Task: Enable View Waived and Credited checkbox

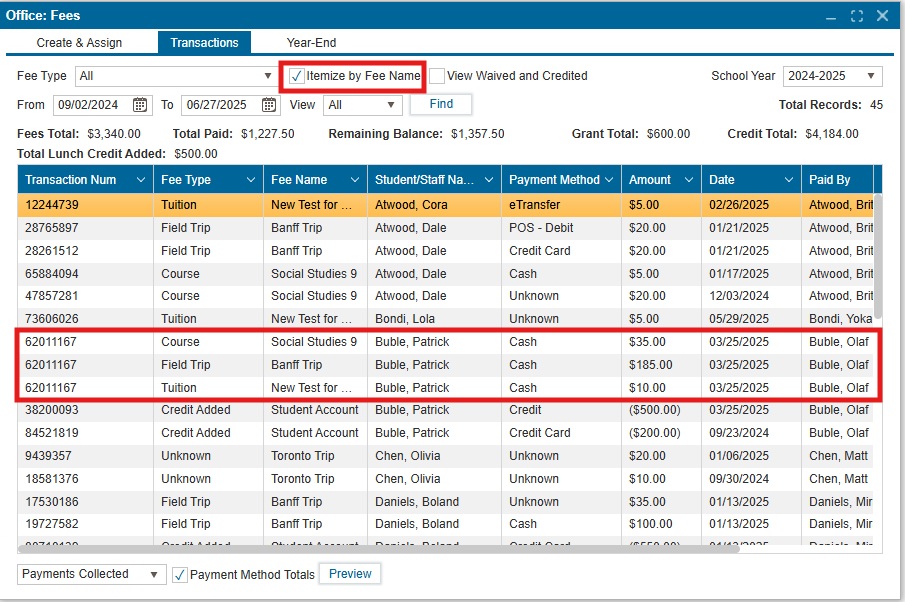Action: click(x=437, y=76)
